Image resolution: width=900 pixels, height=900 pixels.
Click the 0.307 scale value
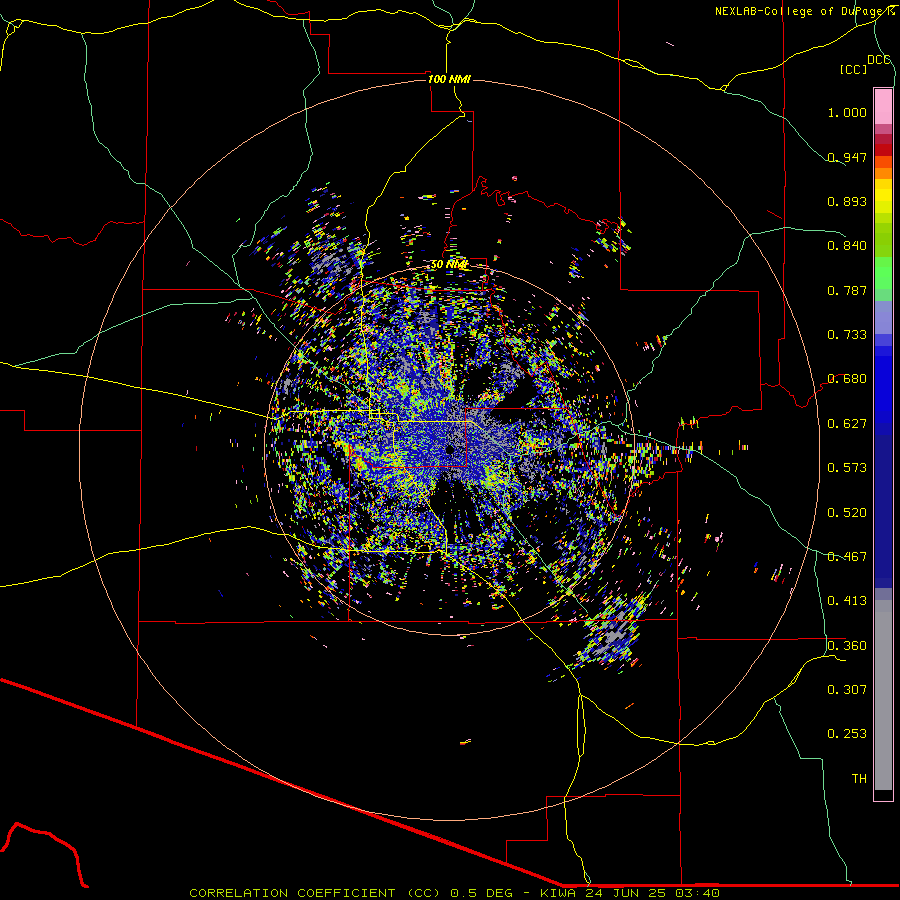click(847, 690)
